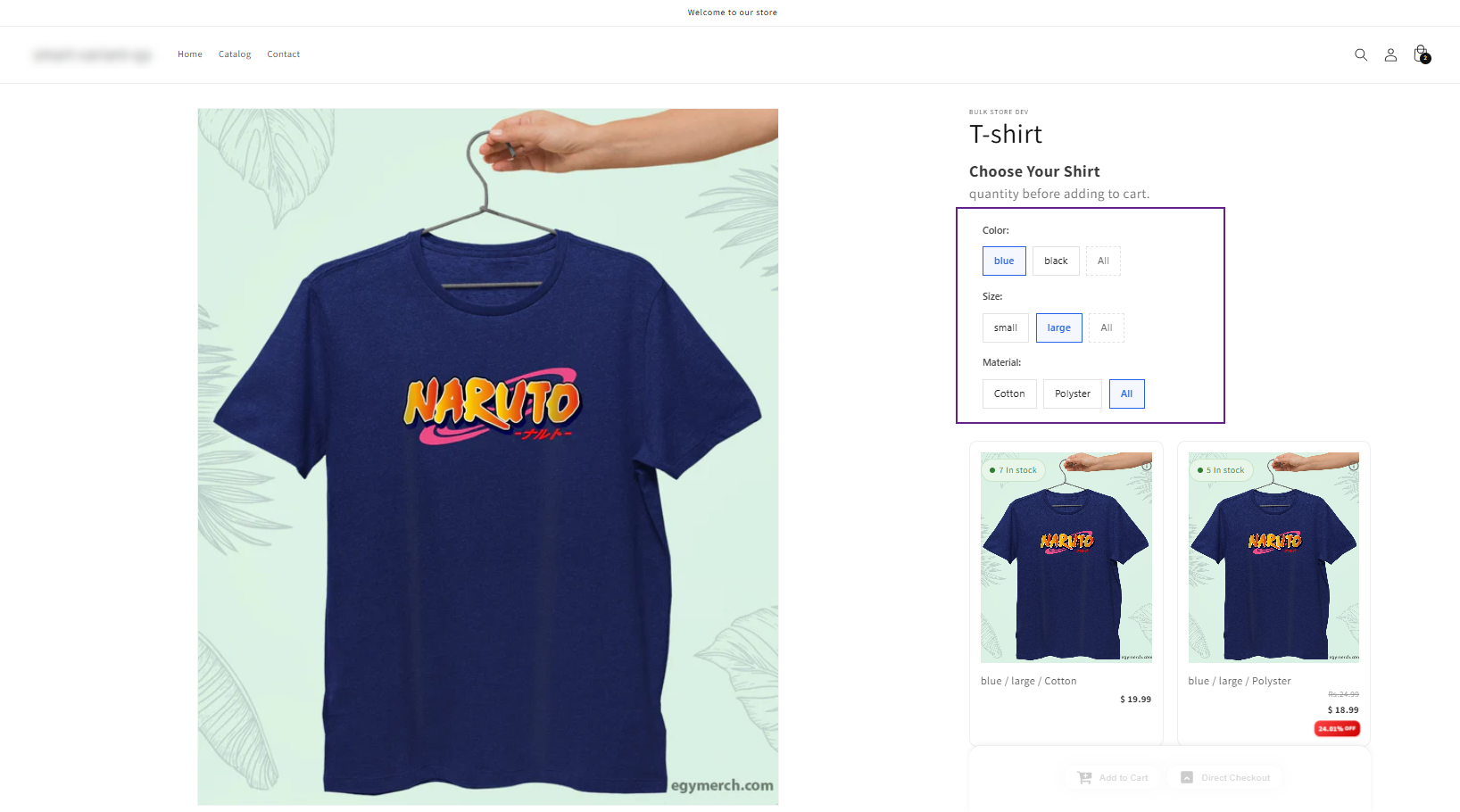The height and width of the screenshot is (812, 1460).
Task: Open the Catalog menu link
Action: tap(235, 54)
